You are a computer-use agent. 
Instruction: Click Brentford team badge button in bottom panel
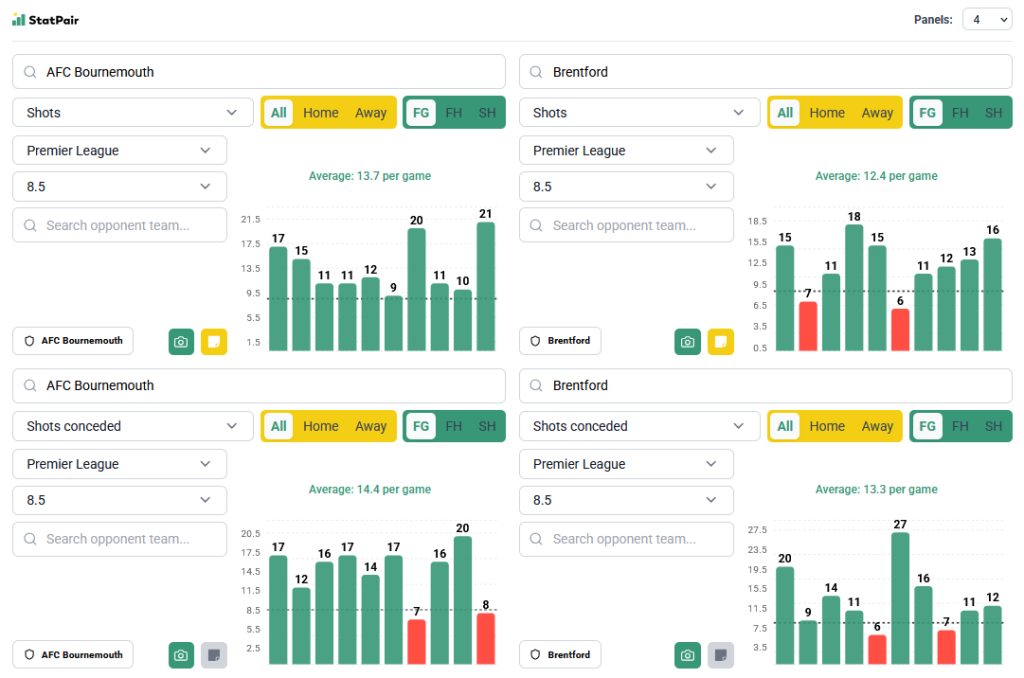560,655
